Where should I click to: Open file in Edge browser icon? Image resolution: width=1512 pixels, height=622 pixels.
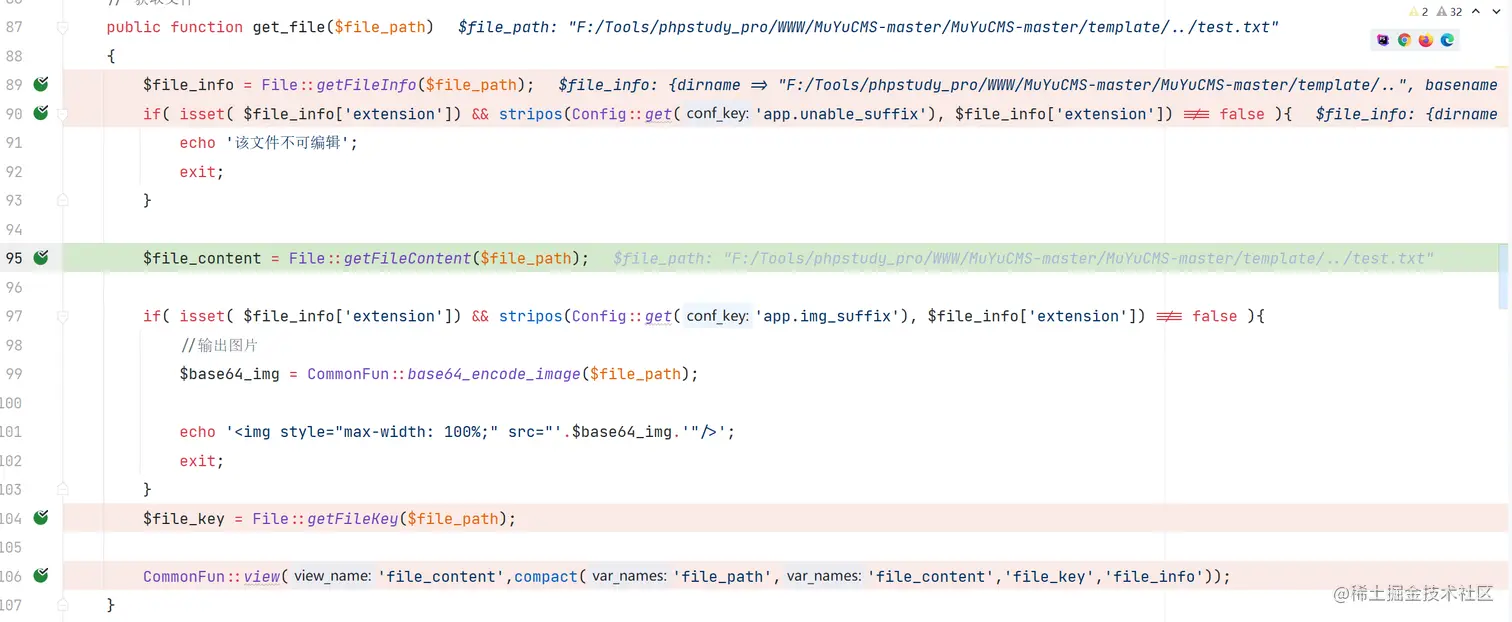(x=1447, y=40)
